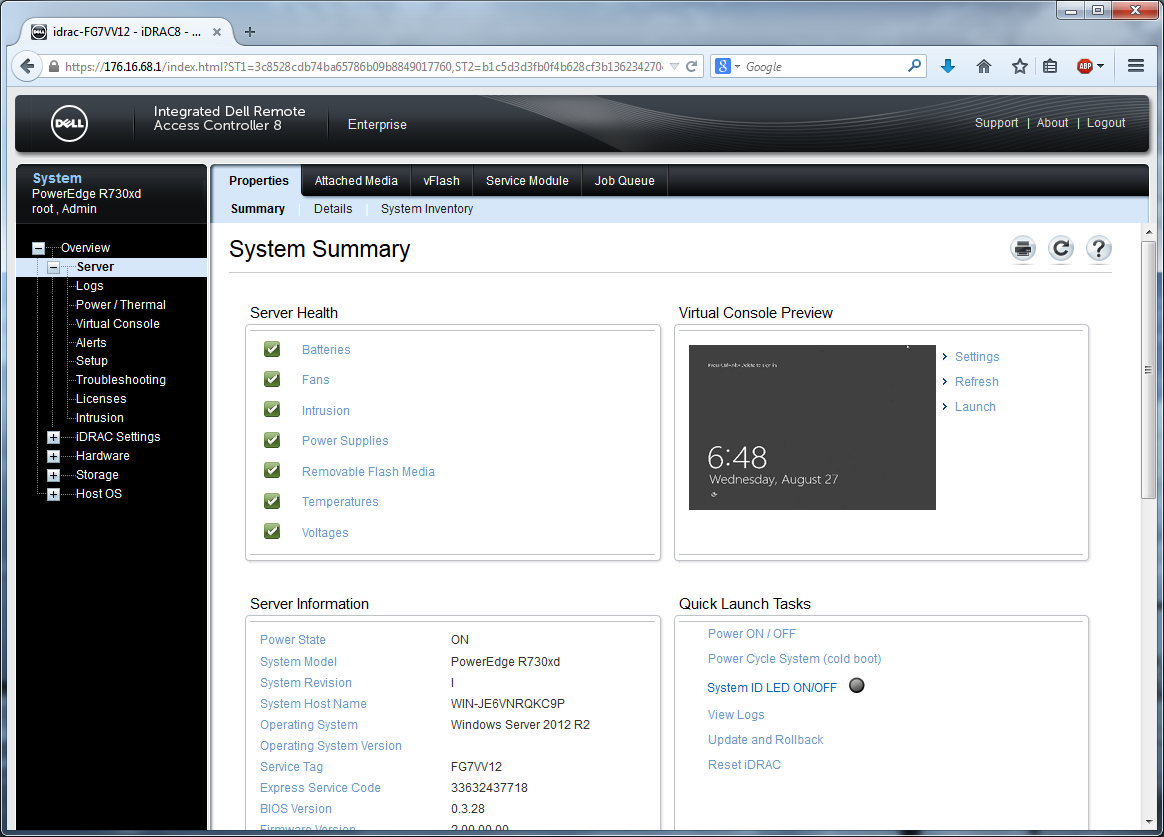Go to browser home page icon

click(x=984, y=66)
